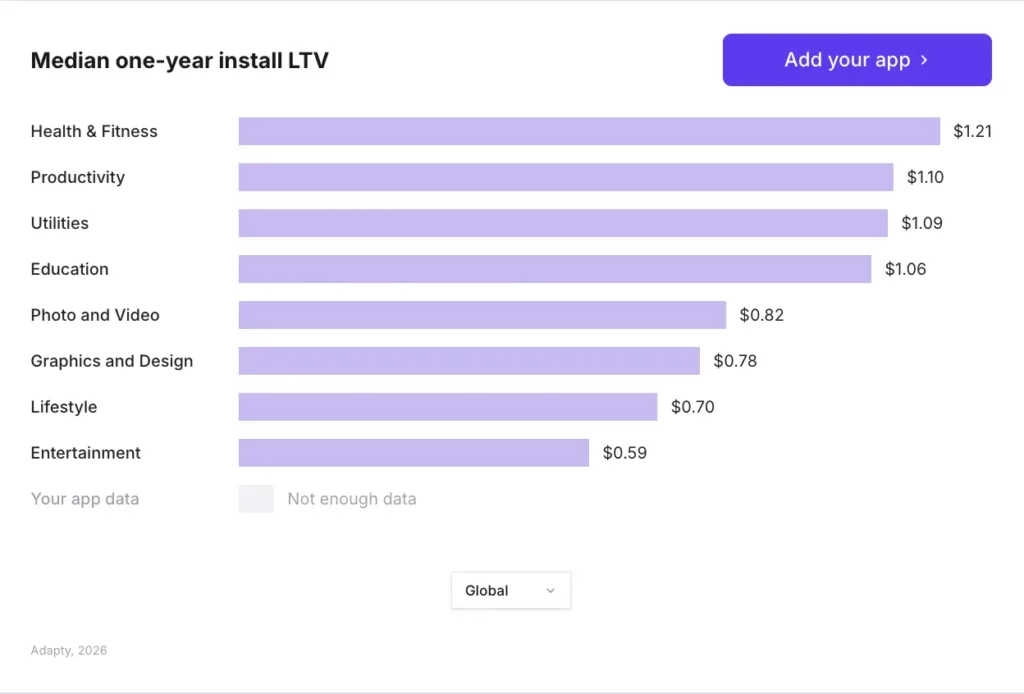Click the $1.21 value label

click(x=971, y=131)
